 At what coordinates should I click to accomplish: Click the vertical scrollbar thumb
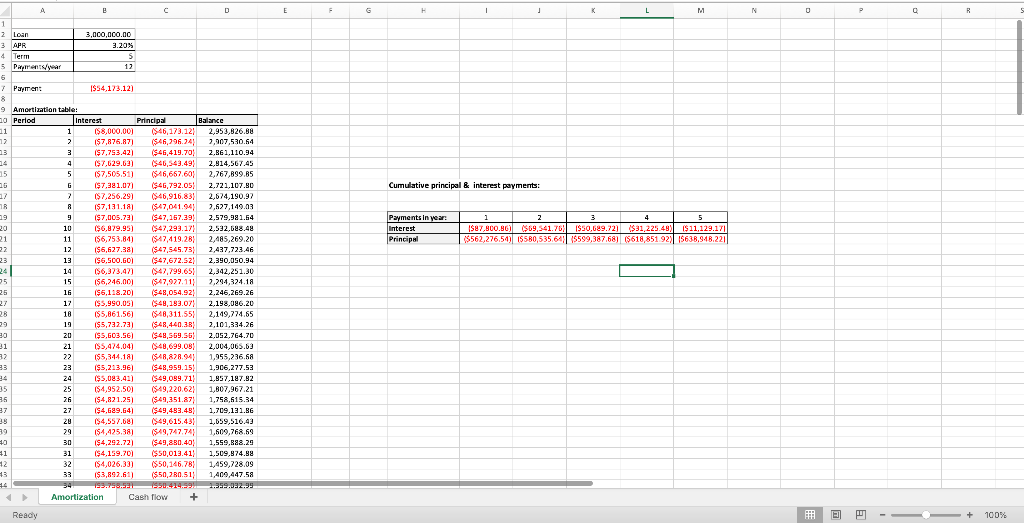coord(1019,67)
